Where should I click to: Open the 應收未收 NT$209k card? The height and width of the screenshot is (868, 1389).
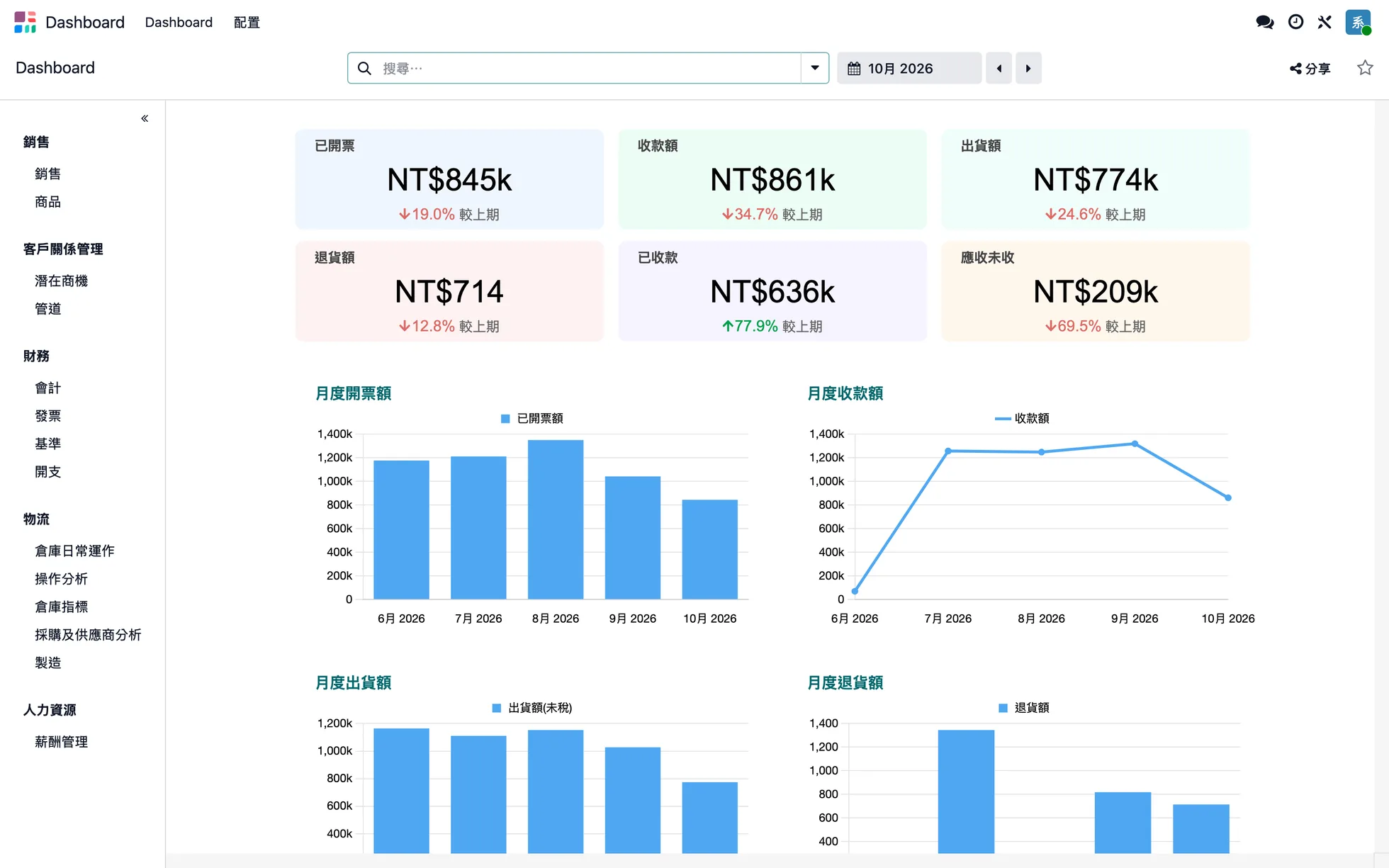pyautogui.click(x=1096, y=291)
